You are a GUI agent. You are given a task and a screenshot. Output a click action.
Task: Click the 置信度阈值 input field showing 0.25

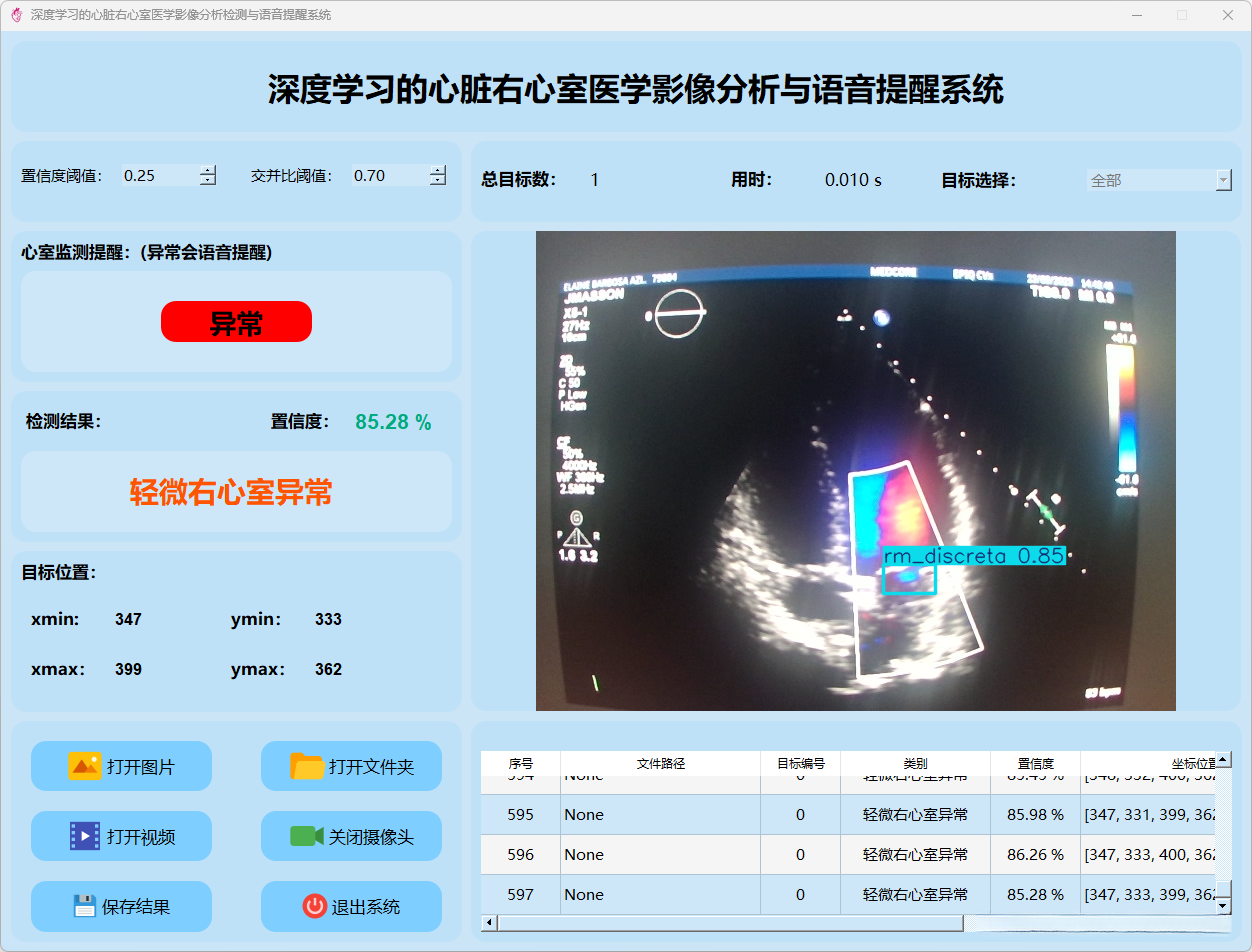158,176
